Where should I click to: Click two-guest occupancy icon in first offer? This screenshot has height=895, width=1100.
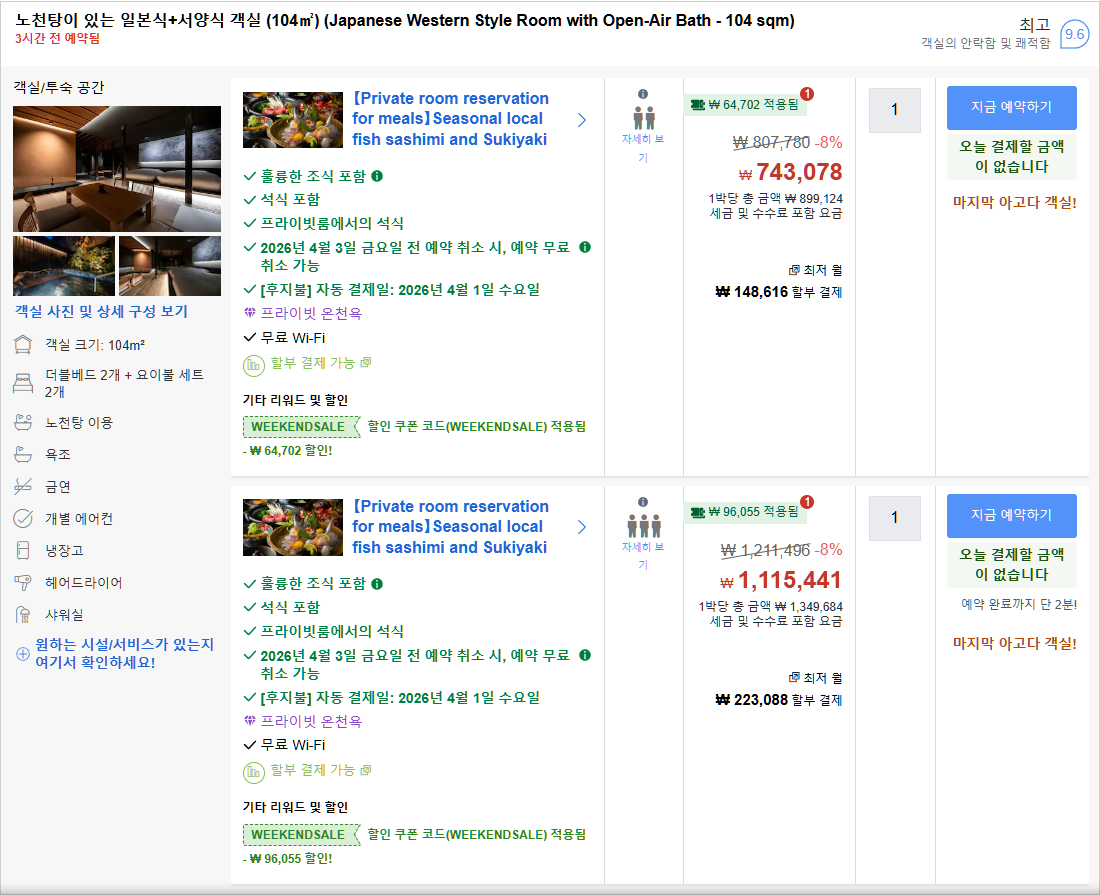tap(643, 118)
